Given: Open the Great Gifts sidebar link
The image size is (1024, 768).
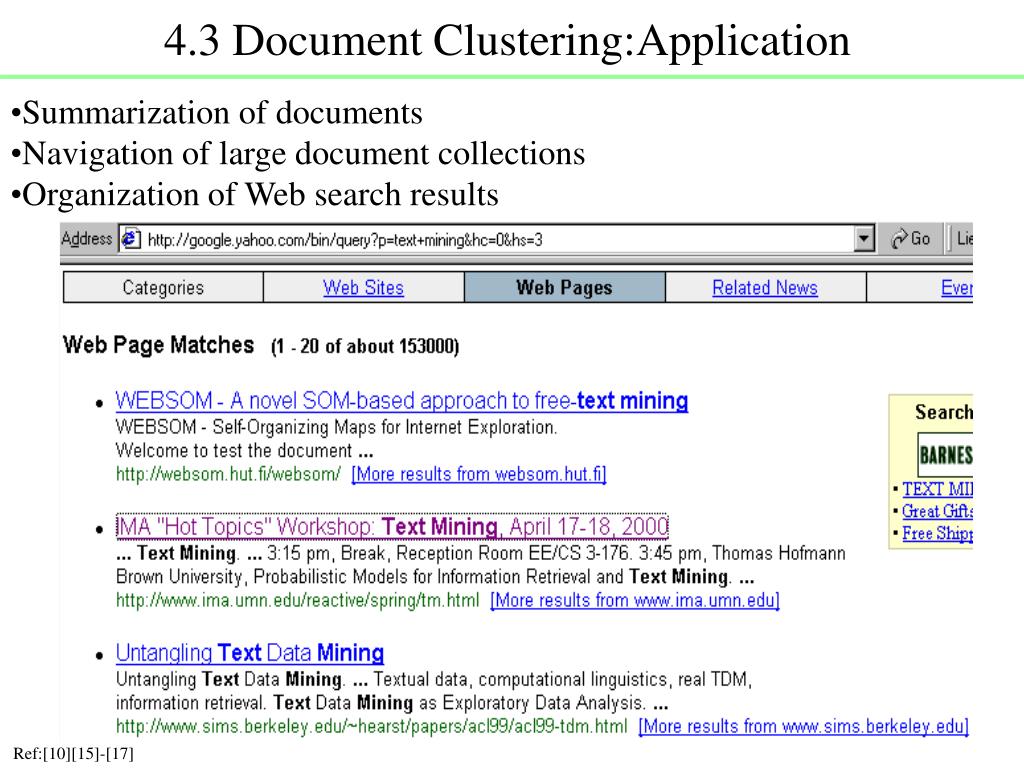Looking at the screenshot, I should pyautogui.click(x=938, y=511).
